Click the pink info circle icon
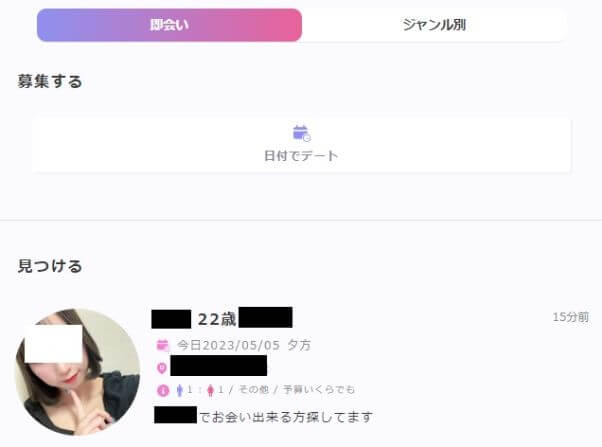 163,391
